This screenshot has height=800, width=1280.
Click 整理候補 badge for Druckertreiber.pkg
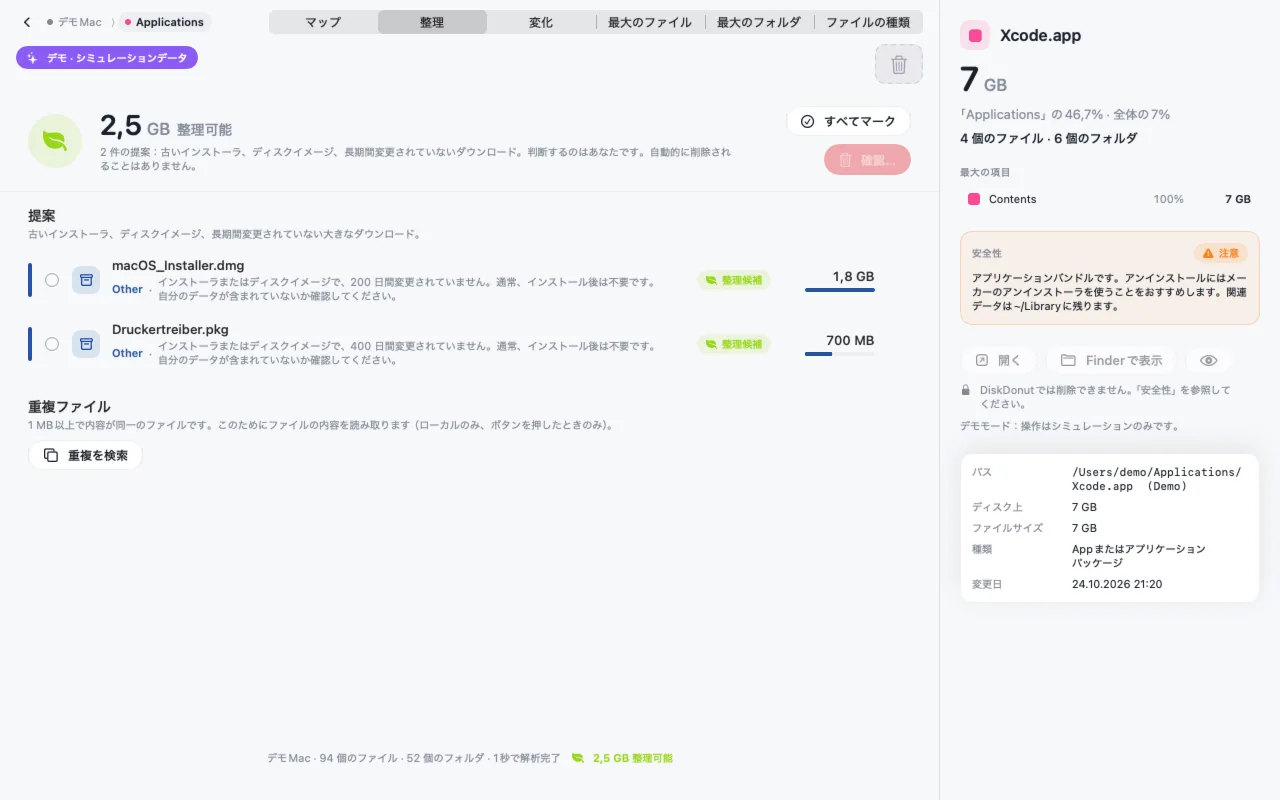click(x=734, y=344)
